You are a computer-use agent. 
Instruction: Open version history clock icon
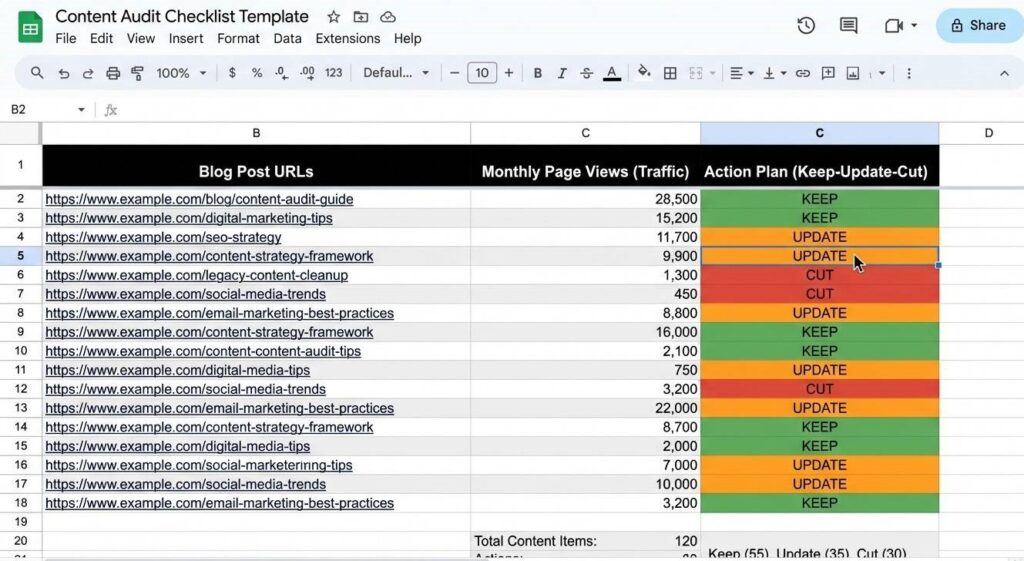(x=806, y=25)
